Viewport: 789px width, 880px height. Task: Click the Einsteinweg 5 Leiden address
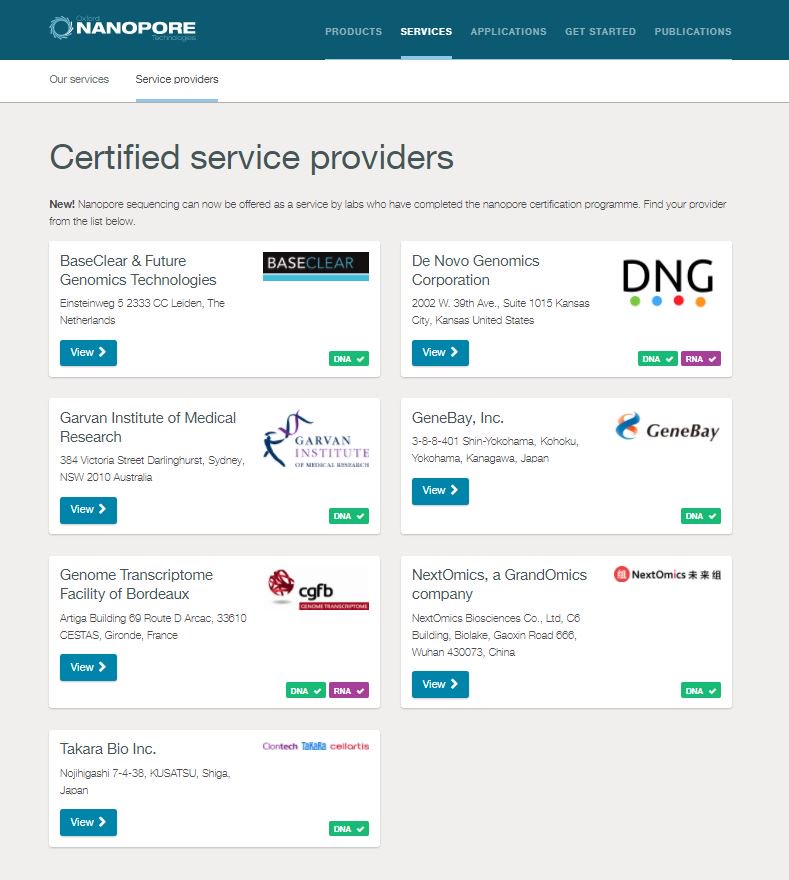143,311
